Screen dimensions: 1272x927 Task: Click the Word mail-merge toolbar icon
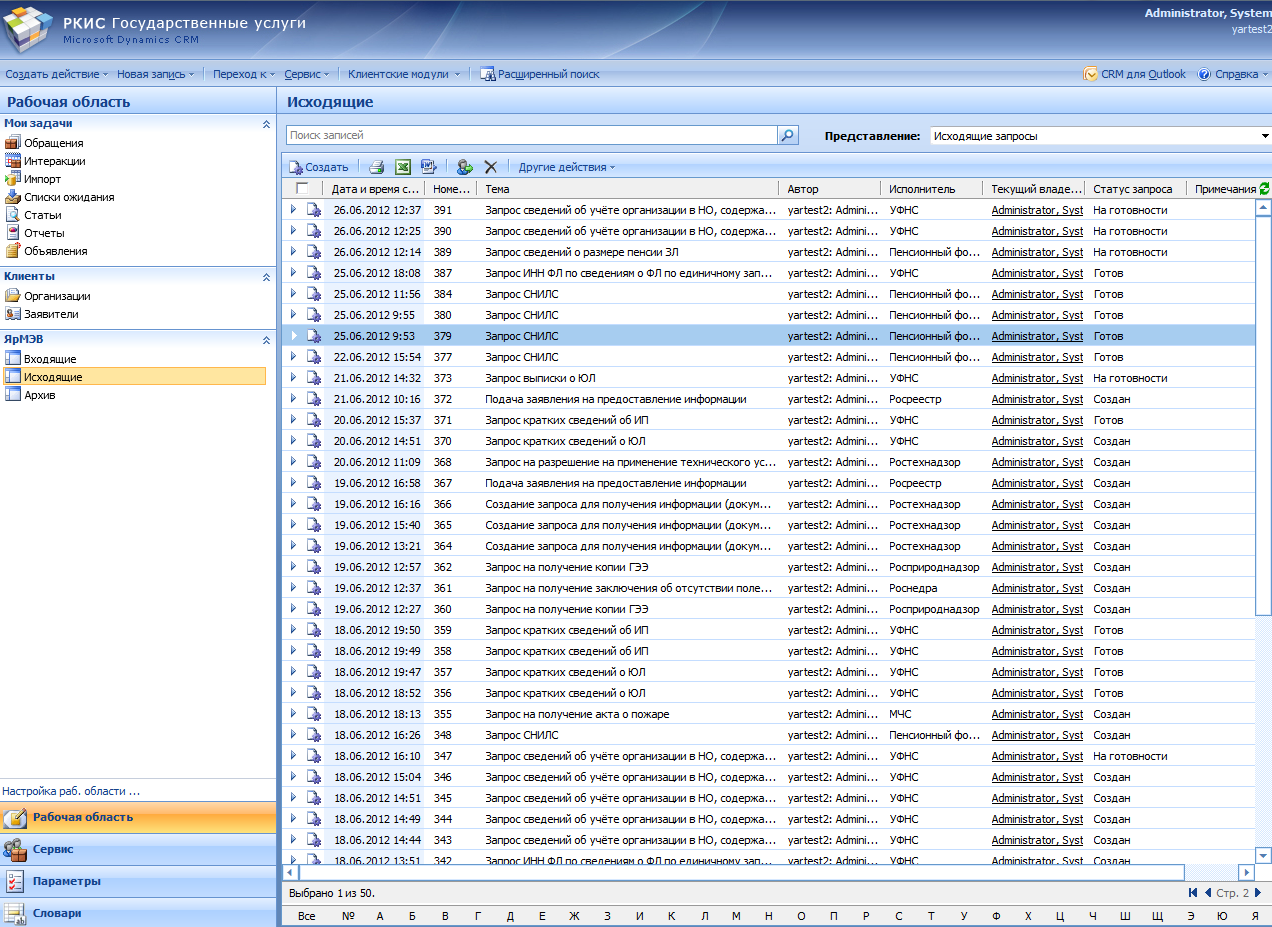click(x=428, y=167)
